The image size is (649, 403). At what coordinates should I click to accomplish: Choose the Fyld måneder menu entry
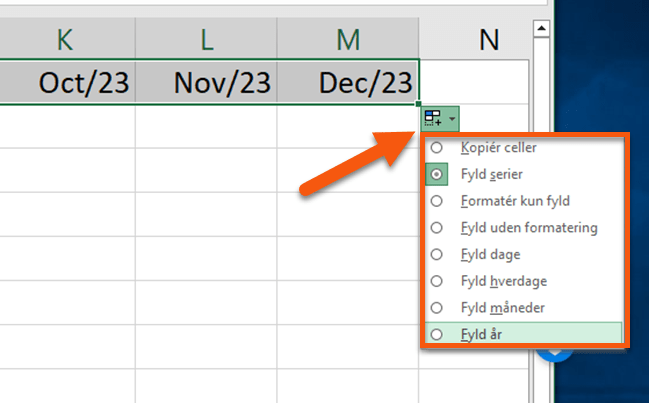pyautogui.click(x=436, y=307)
